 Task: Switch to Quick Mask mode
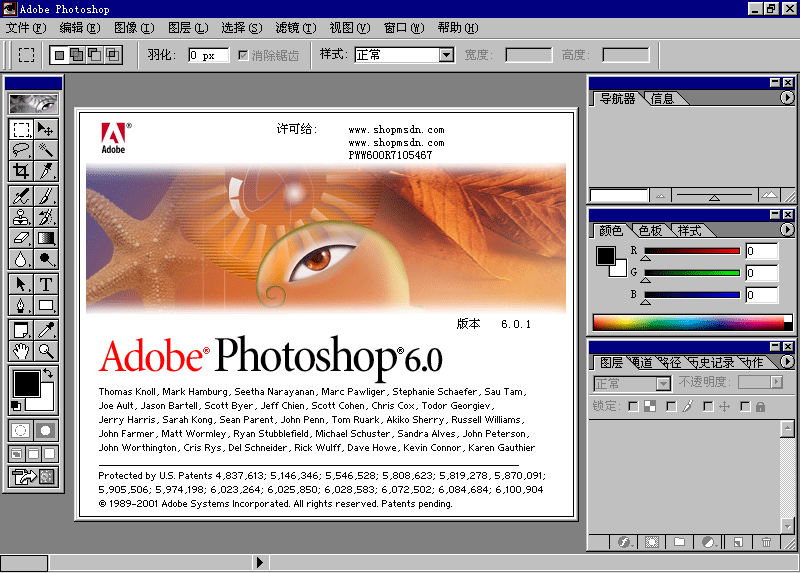click(x=46, y=430)
